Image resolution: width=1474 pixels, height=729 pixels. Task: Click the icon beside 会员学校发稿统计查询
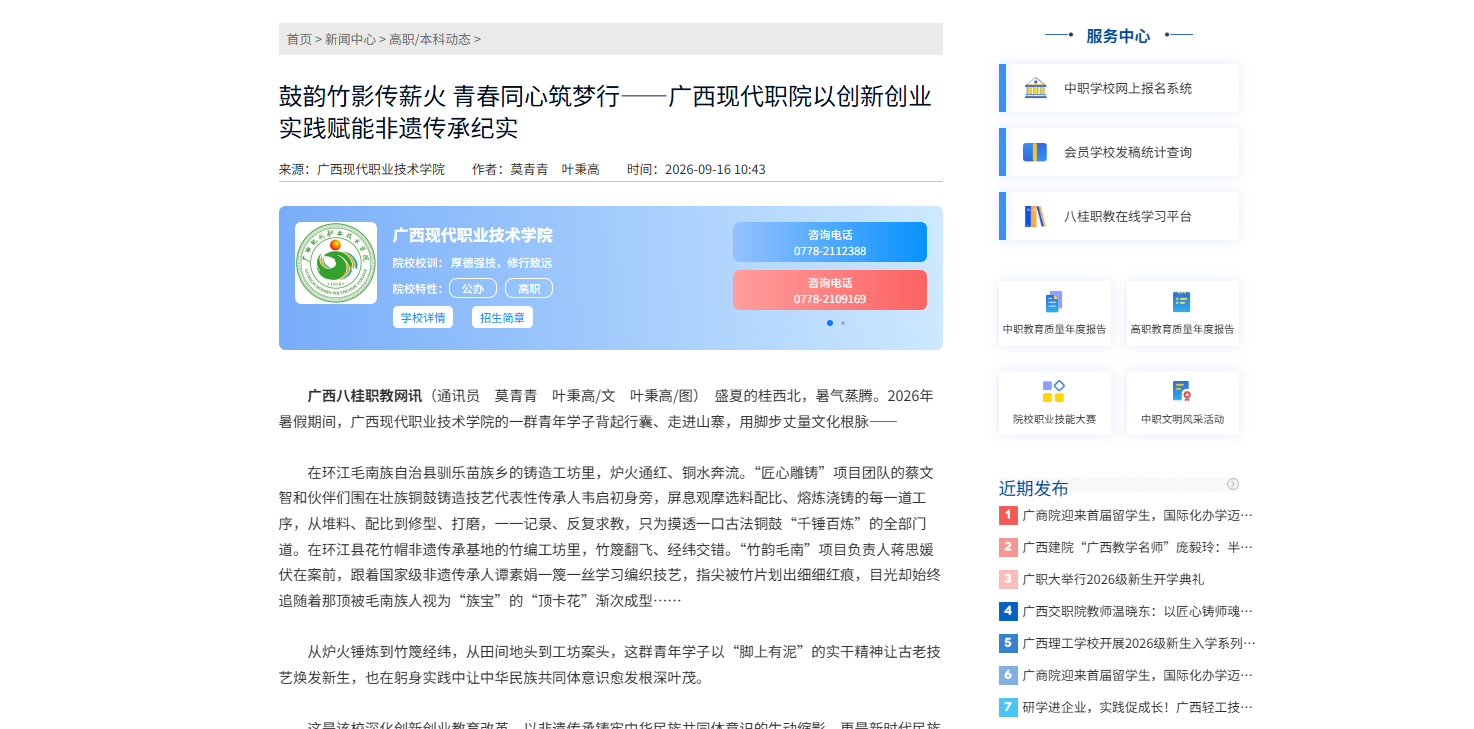pos(1035,152)
